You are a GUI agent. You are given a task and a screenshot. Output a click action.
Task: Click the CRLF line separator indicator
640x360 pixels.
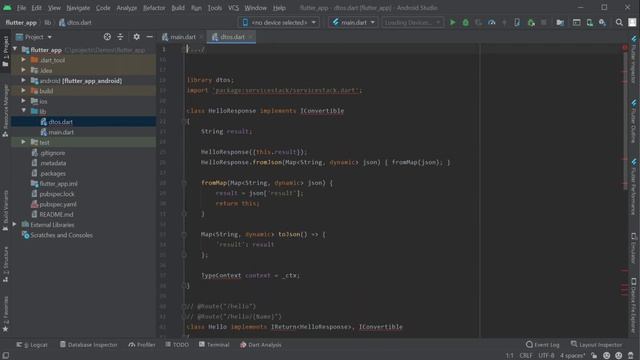[x=526, y=356]
